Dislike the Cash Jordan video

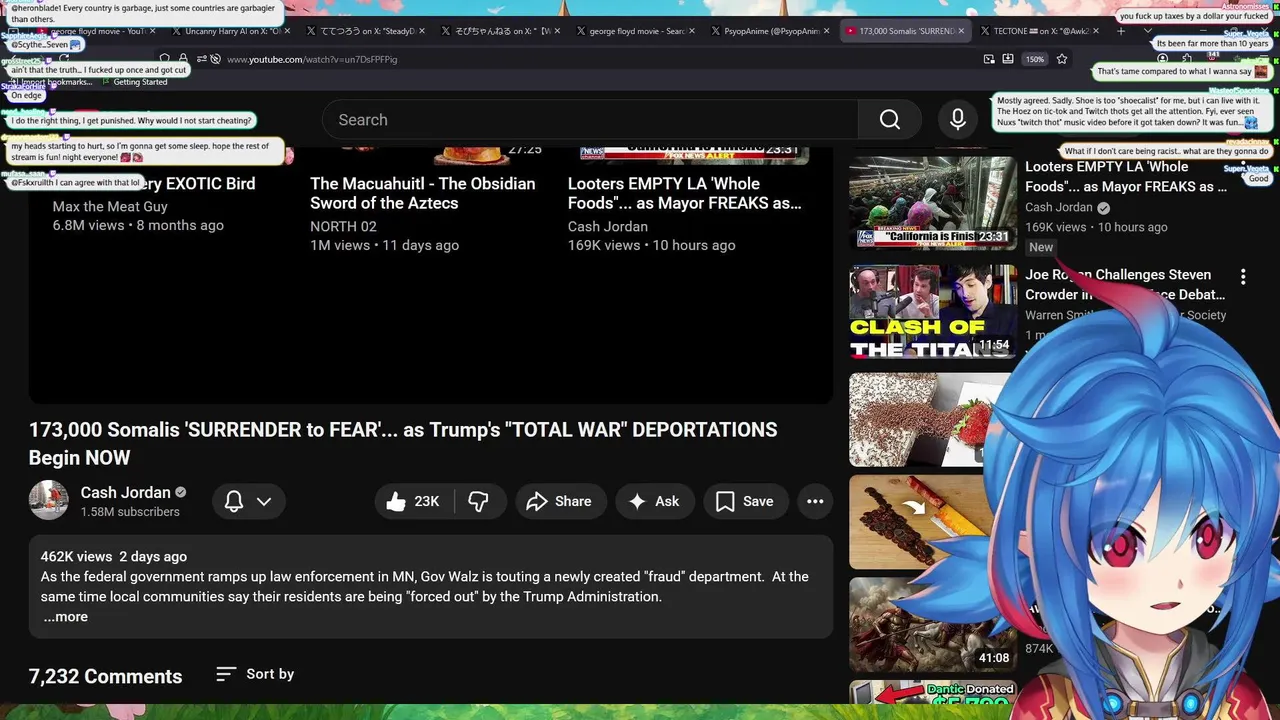coord(479,501)
